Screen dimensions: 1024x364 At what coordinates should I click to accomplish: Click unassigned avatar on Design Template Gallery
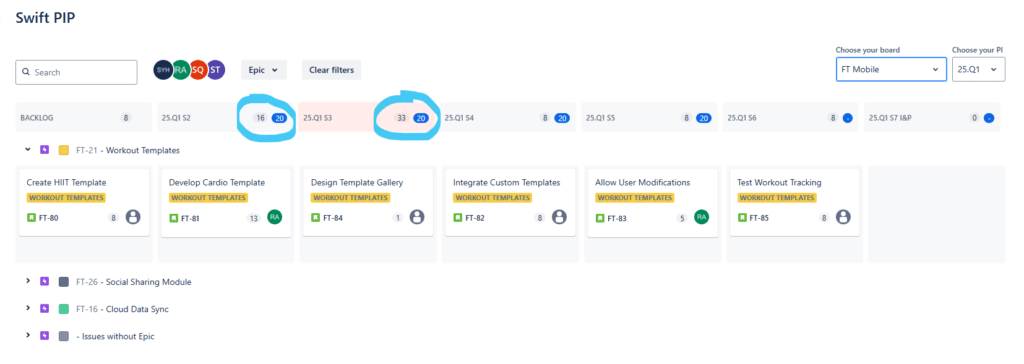417,217
